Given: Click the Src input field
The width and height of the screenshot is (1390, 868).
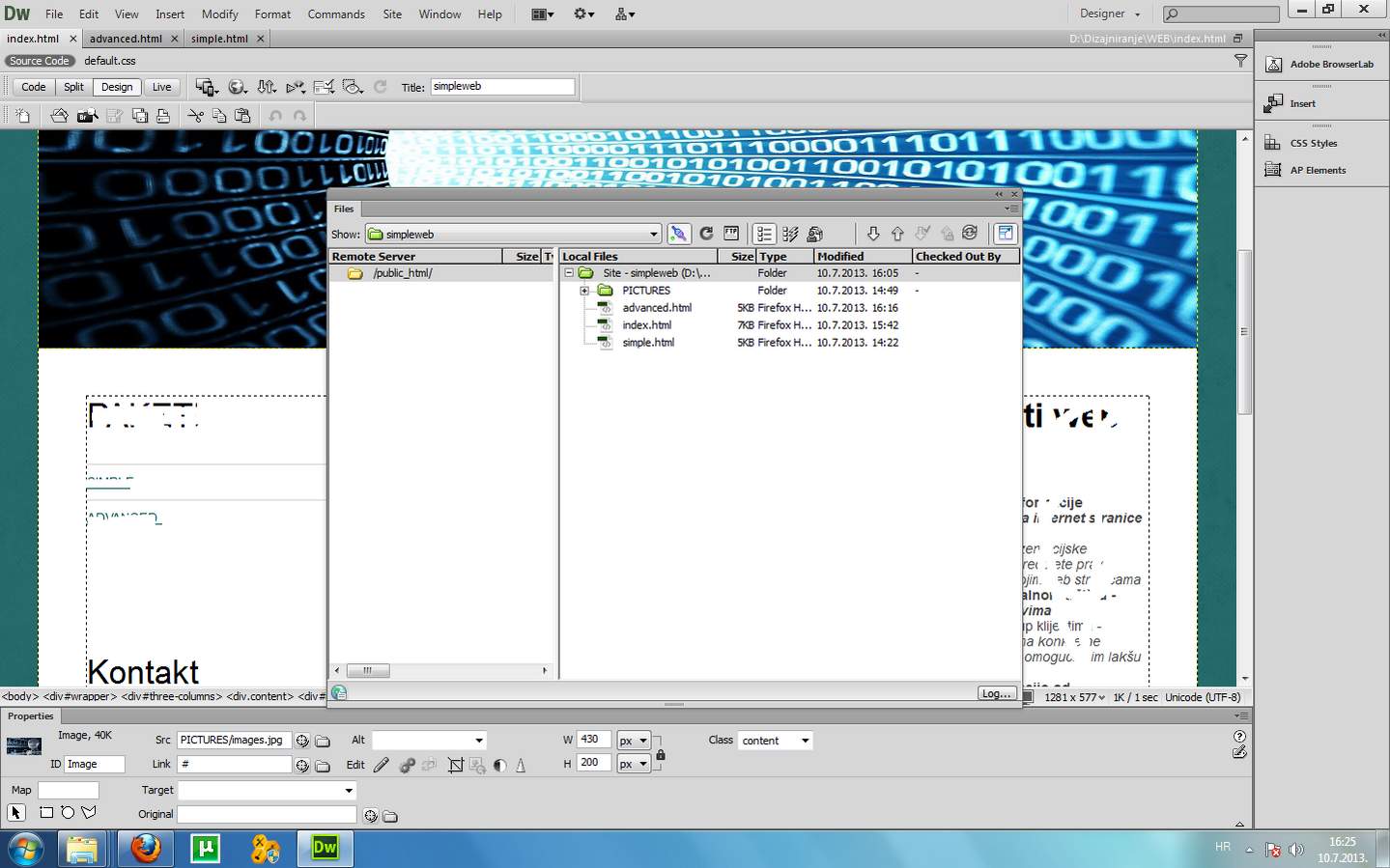Looking at the screenshot, I should [234, 741].
